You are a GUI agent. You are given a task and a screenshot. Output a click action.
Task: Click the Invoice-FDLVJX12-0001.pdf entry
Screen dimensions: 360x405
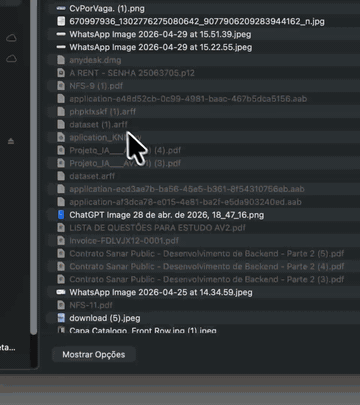coord(124,241)
